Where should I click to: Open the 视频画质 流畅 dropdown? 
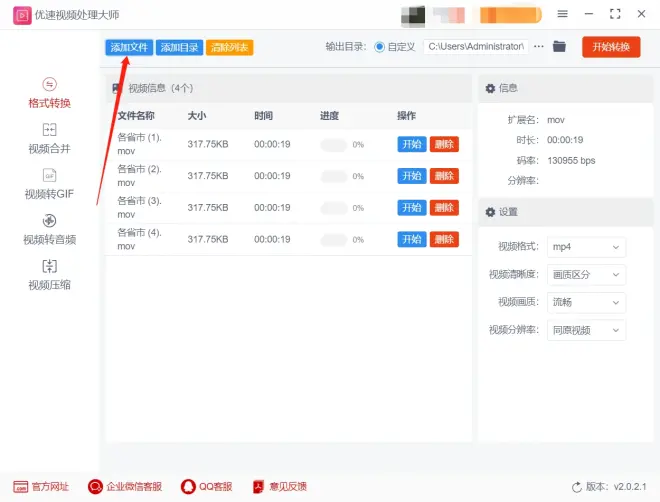(586, 303)
